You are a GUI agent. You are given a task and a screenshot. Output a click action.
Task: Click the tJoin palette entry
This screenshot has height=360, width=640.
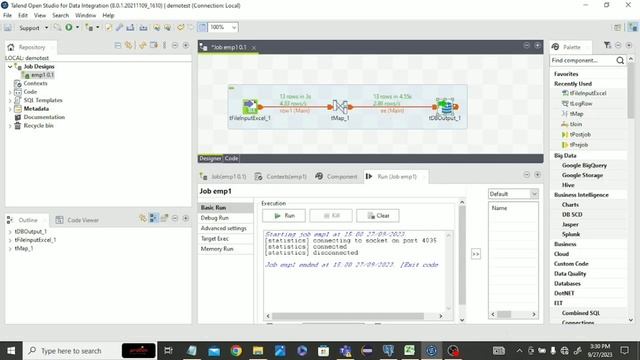(572, 124)
